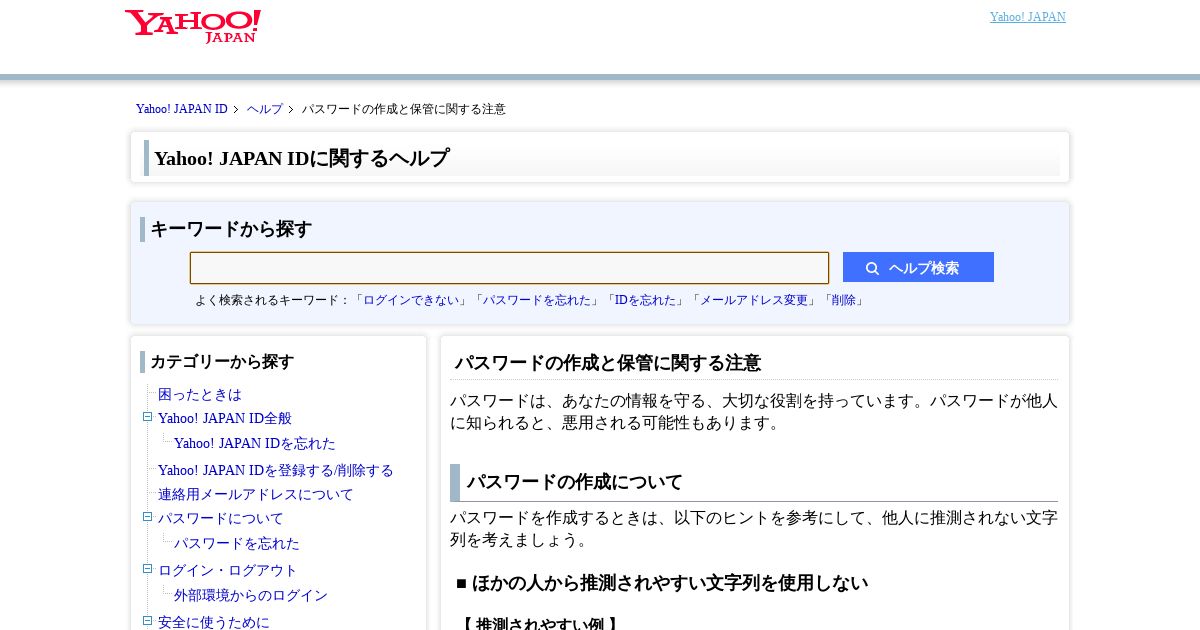Open the ヘルプ breadcrumb link
Image resolution: width=1200 pixels, height=630 pixels.
point(265,109)
